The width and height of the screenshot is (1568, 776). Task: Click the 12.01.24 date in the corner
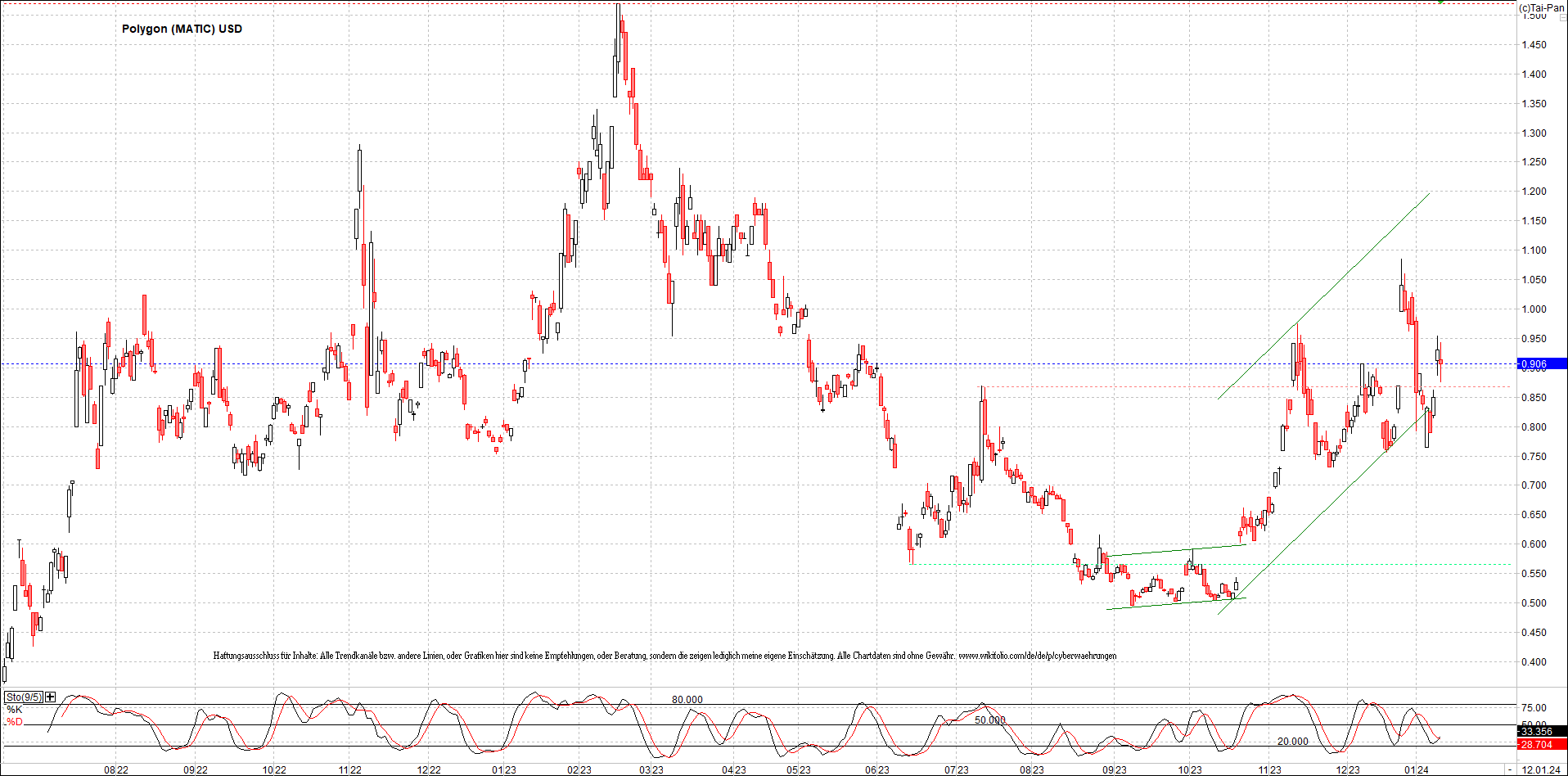click(1540, 769)
